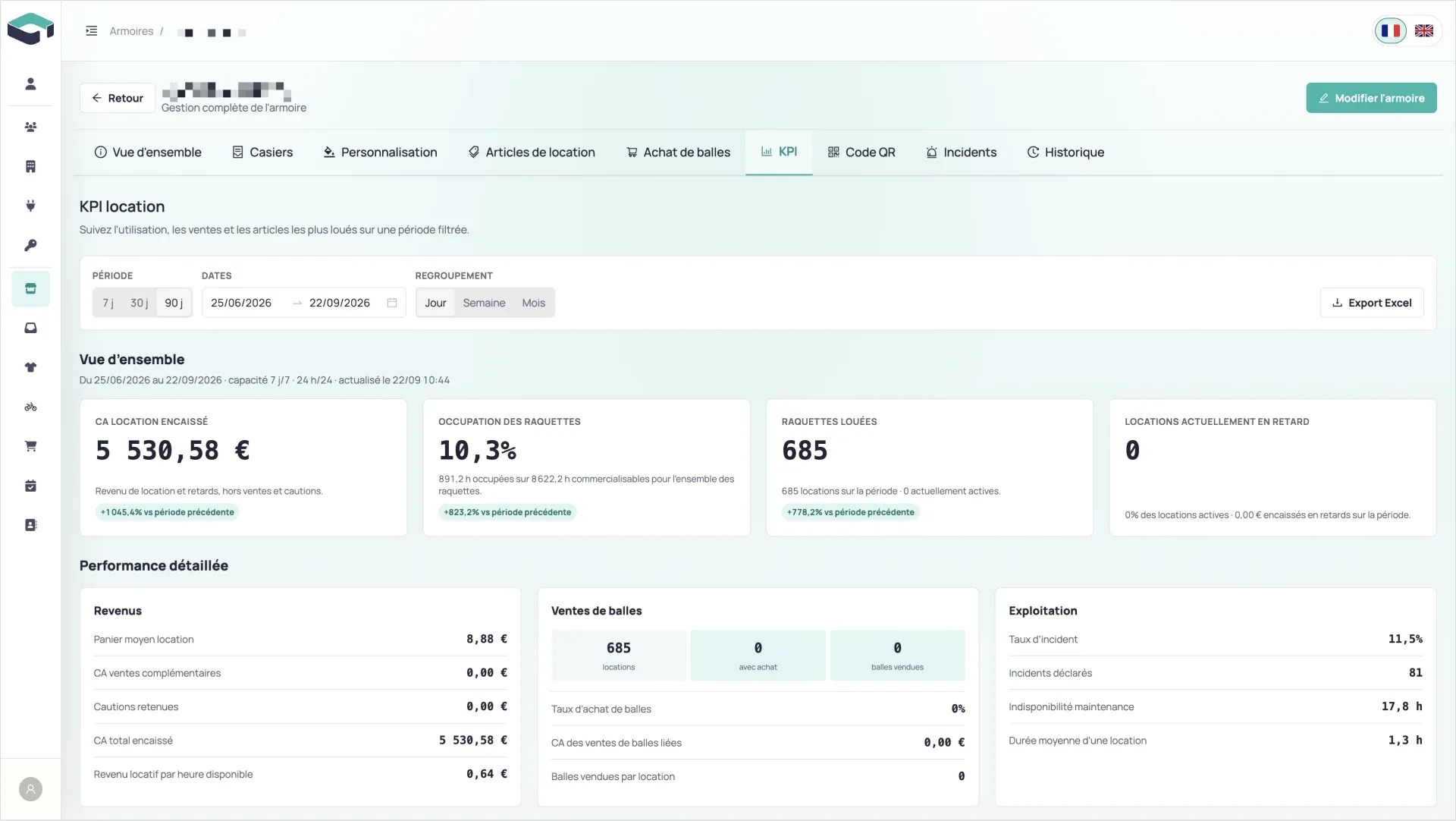Open the building sidebar icon

(30, 166)
